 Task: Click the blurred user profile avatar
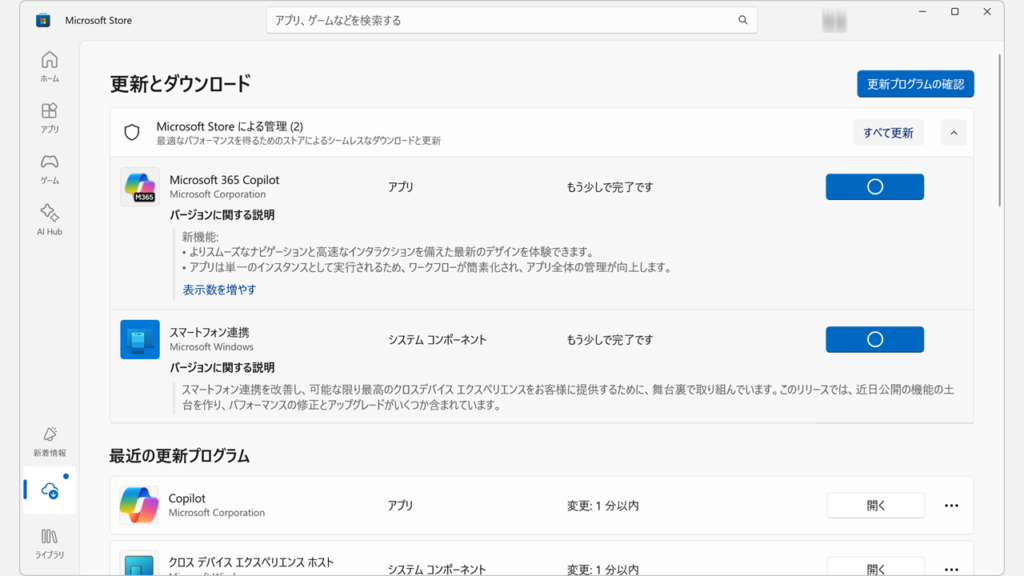834,21
